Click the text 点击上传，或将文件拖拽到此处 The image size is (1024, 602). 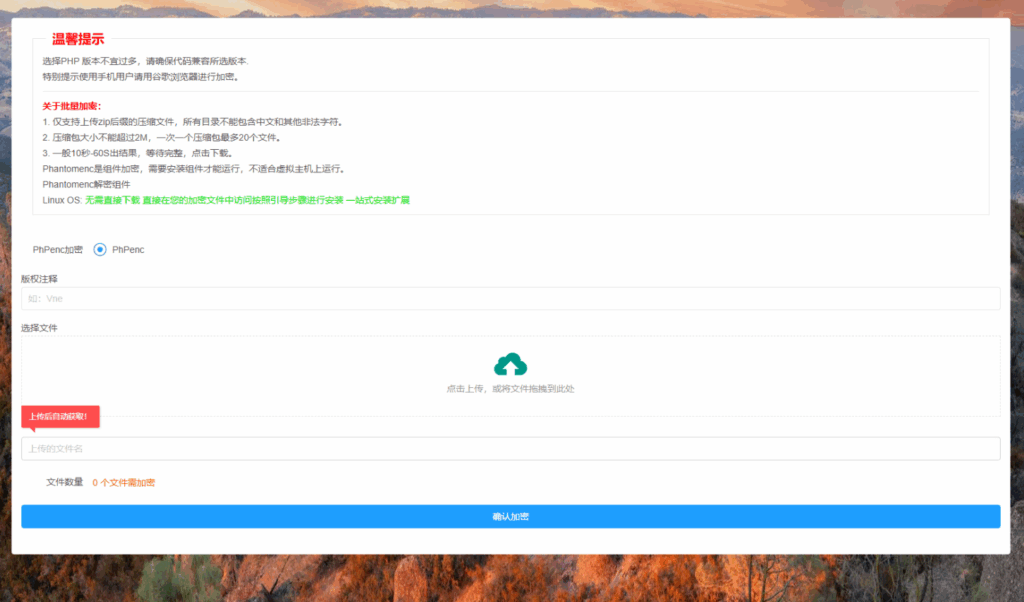510,388
